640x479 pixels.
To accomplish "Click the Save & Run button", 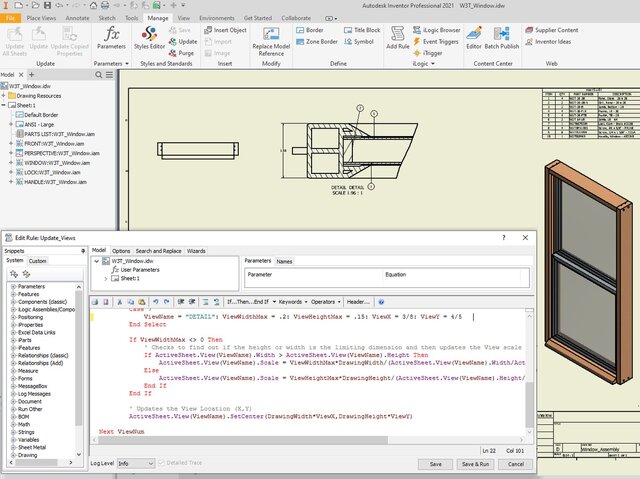I will [x=474, y=464].
